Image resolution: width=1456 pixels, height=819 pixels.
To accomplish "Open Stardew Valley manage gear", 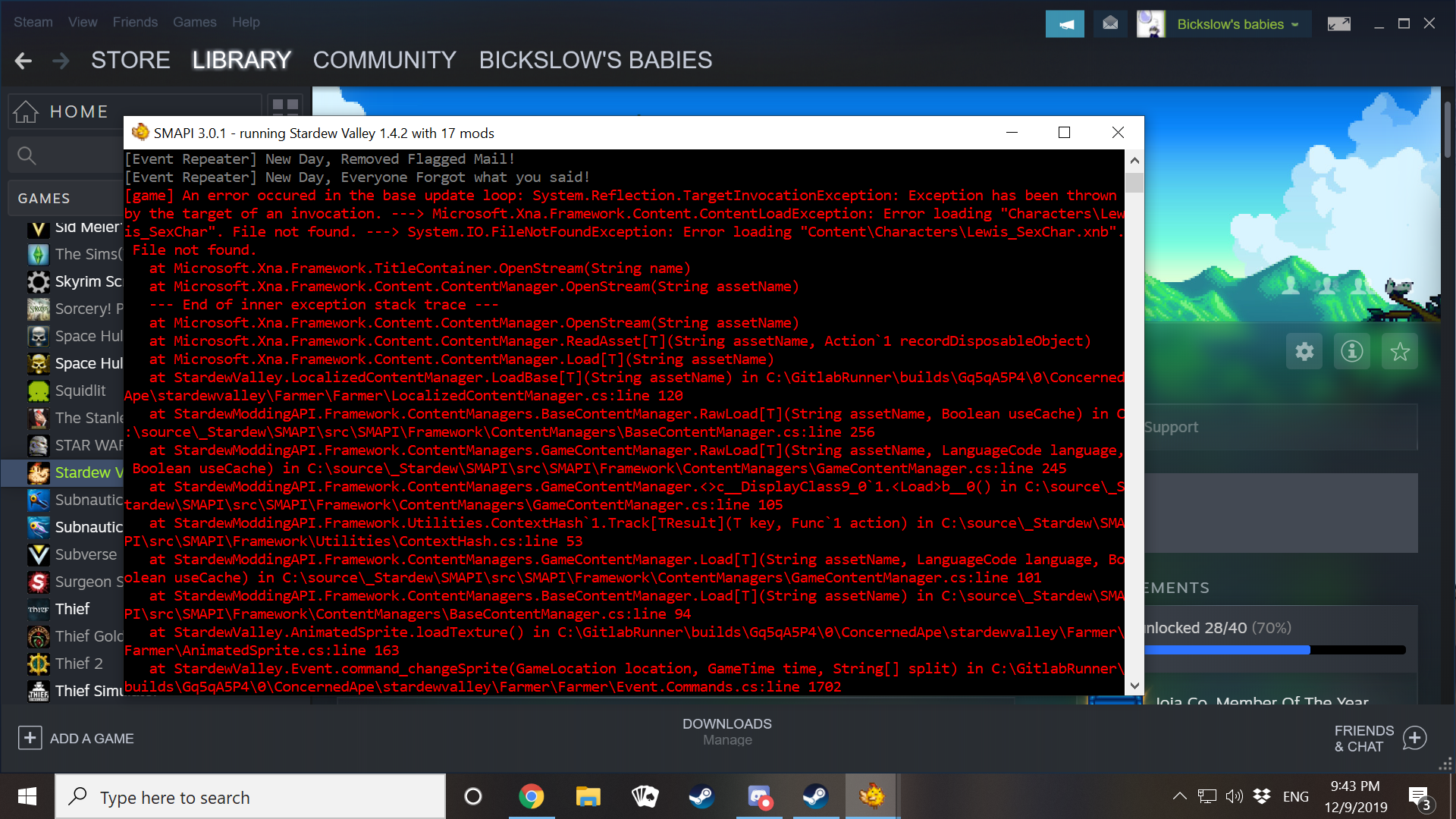I will (x=1304, y=351).
